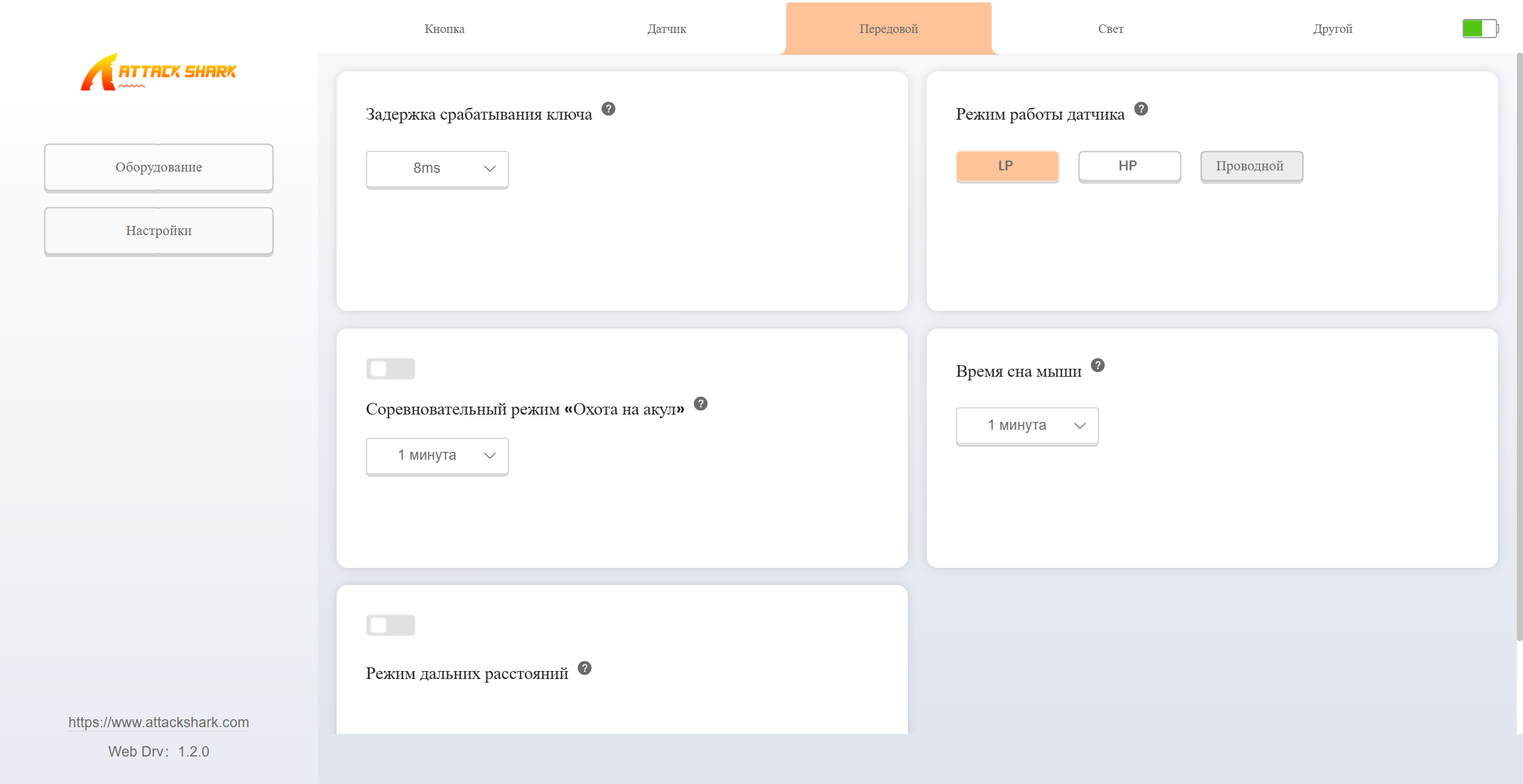Toggle the Режим дальних расстояний switch
Image resolution: width=1523 pixels, height=784 pixels.
[x=390, y=625]
